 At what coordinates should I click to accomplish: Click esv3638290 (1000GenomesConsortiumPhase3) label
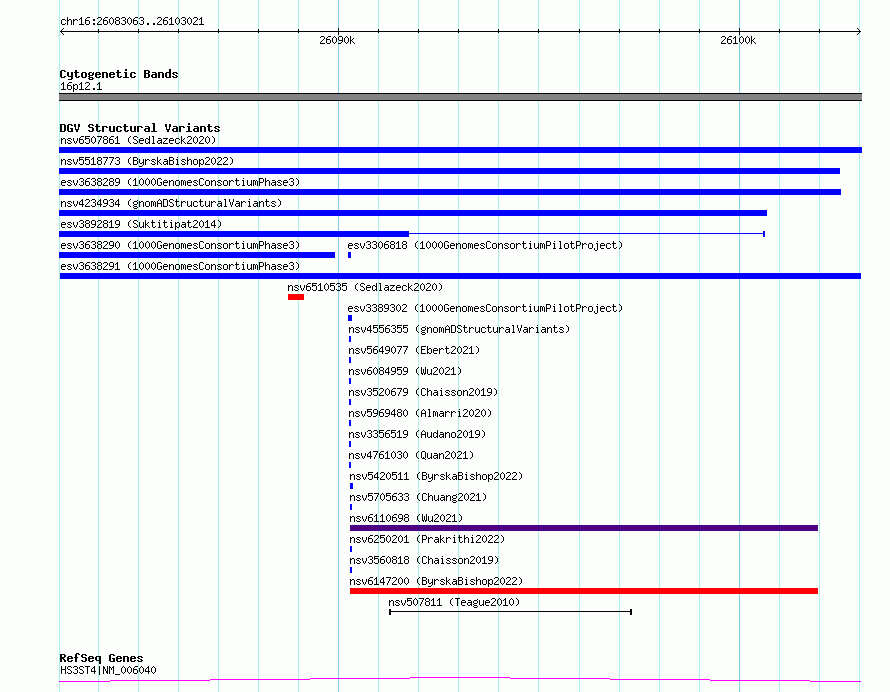(180, 245)
